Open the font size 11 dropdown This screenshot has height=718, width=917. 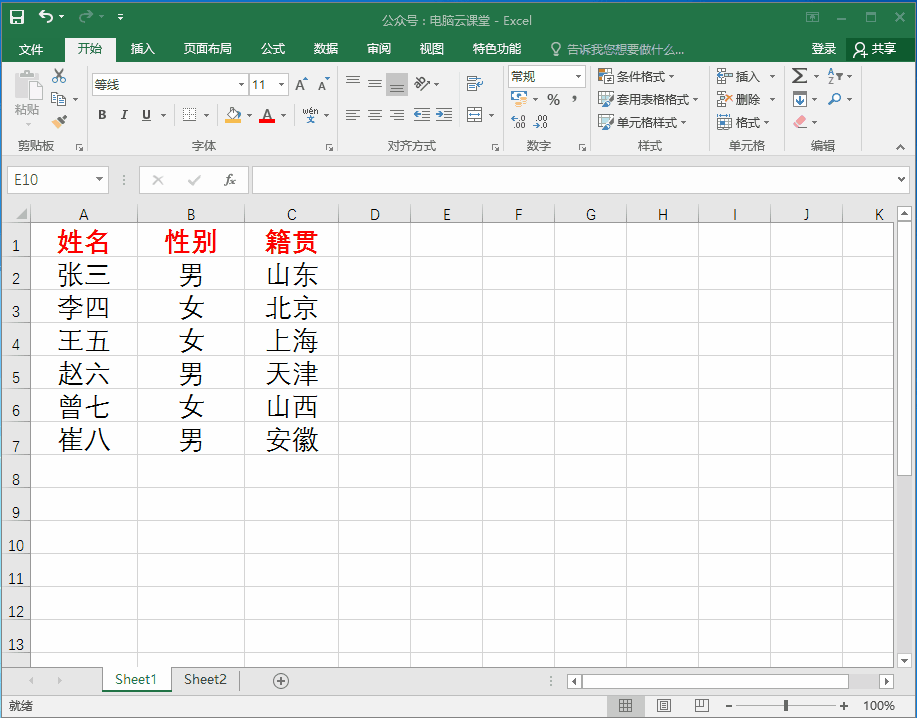281,85
